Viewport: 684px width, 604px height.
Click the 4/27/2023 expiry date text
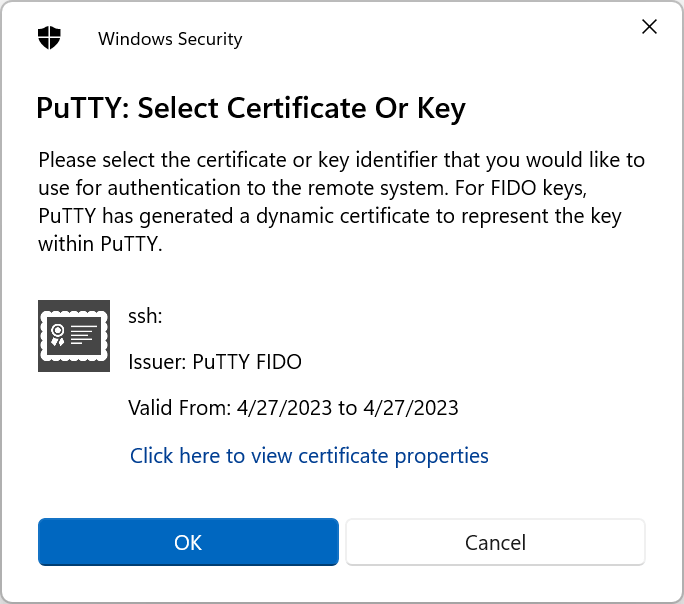pos(410,408)
